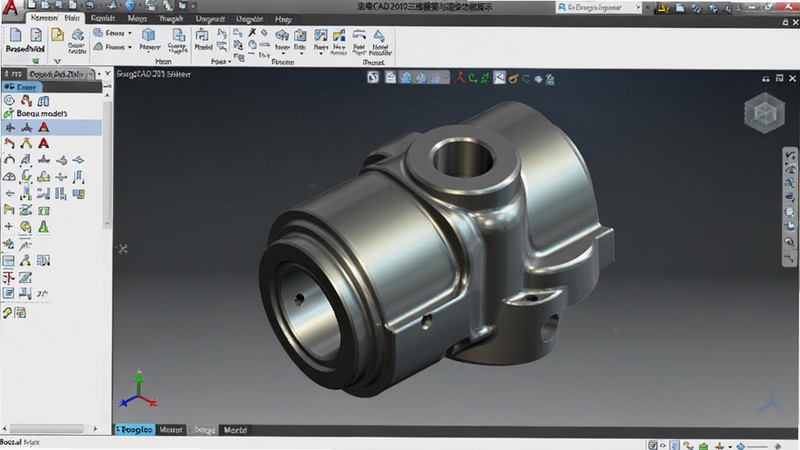Switch to the 'Monrt' bottom tab
The image size is (800, 450).
[x=171, y=430]
